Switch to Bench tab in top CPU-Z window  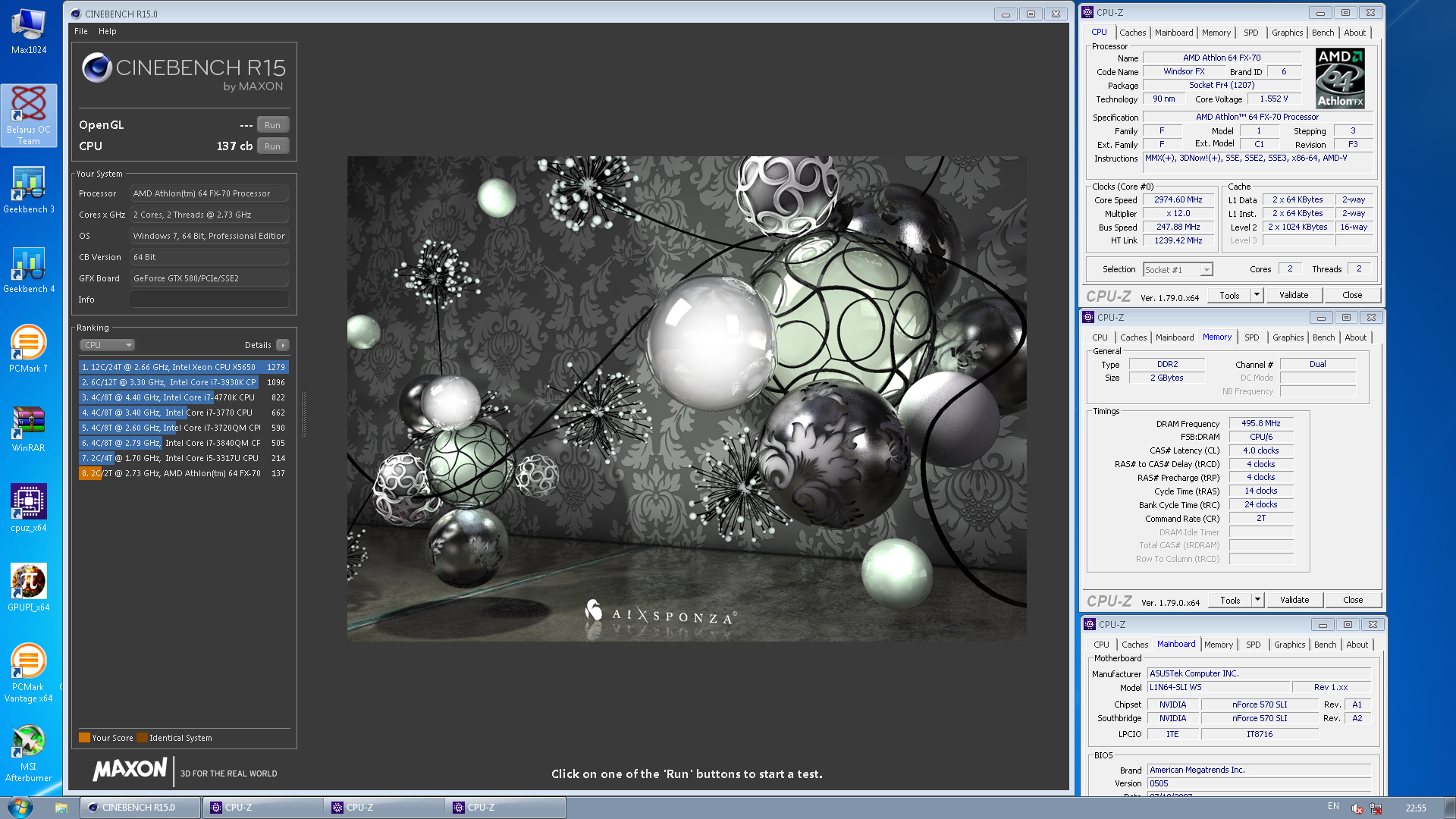click(x=1323, y=33)
